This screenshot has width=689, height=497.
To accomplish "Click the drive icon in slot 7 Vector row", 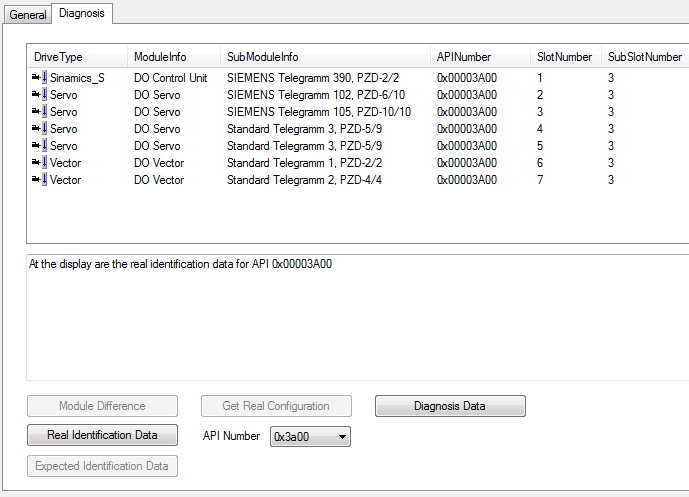I will click(40, 180).
